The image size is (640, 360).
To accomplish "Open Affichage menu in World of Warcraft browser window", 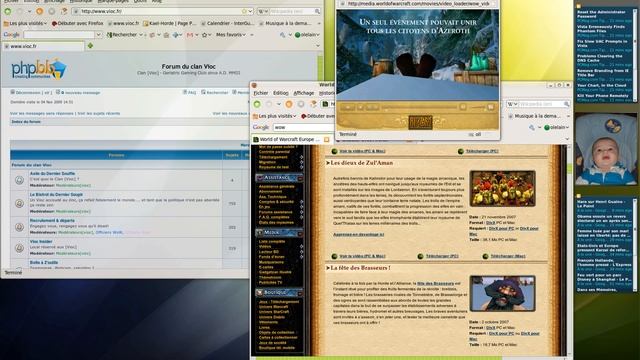I will 304,93.
